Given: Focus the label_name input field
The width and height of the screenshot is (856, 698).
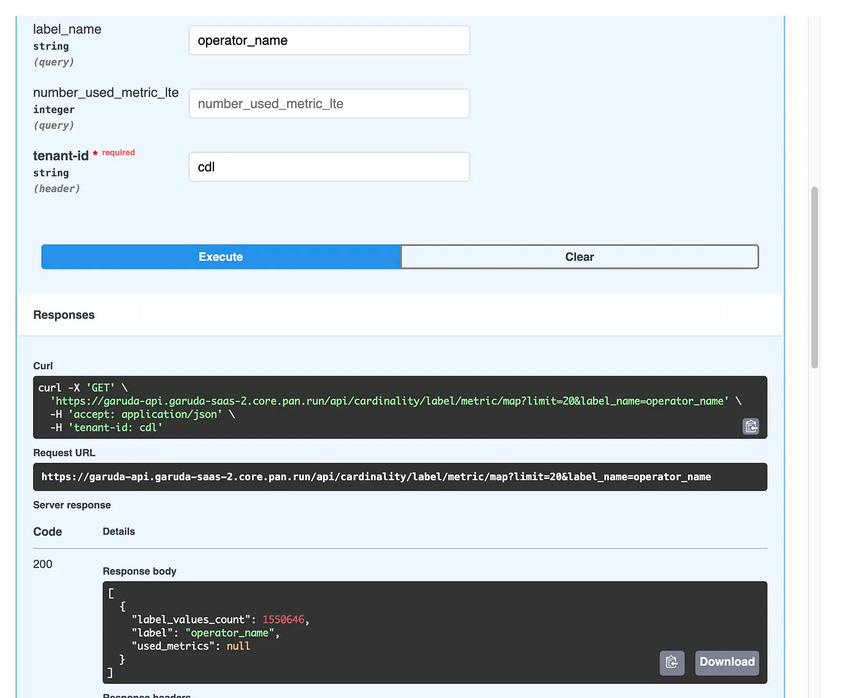Looking at the screenshot, I should click(x=329, y=41).
